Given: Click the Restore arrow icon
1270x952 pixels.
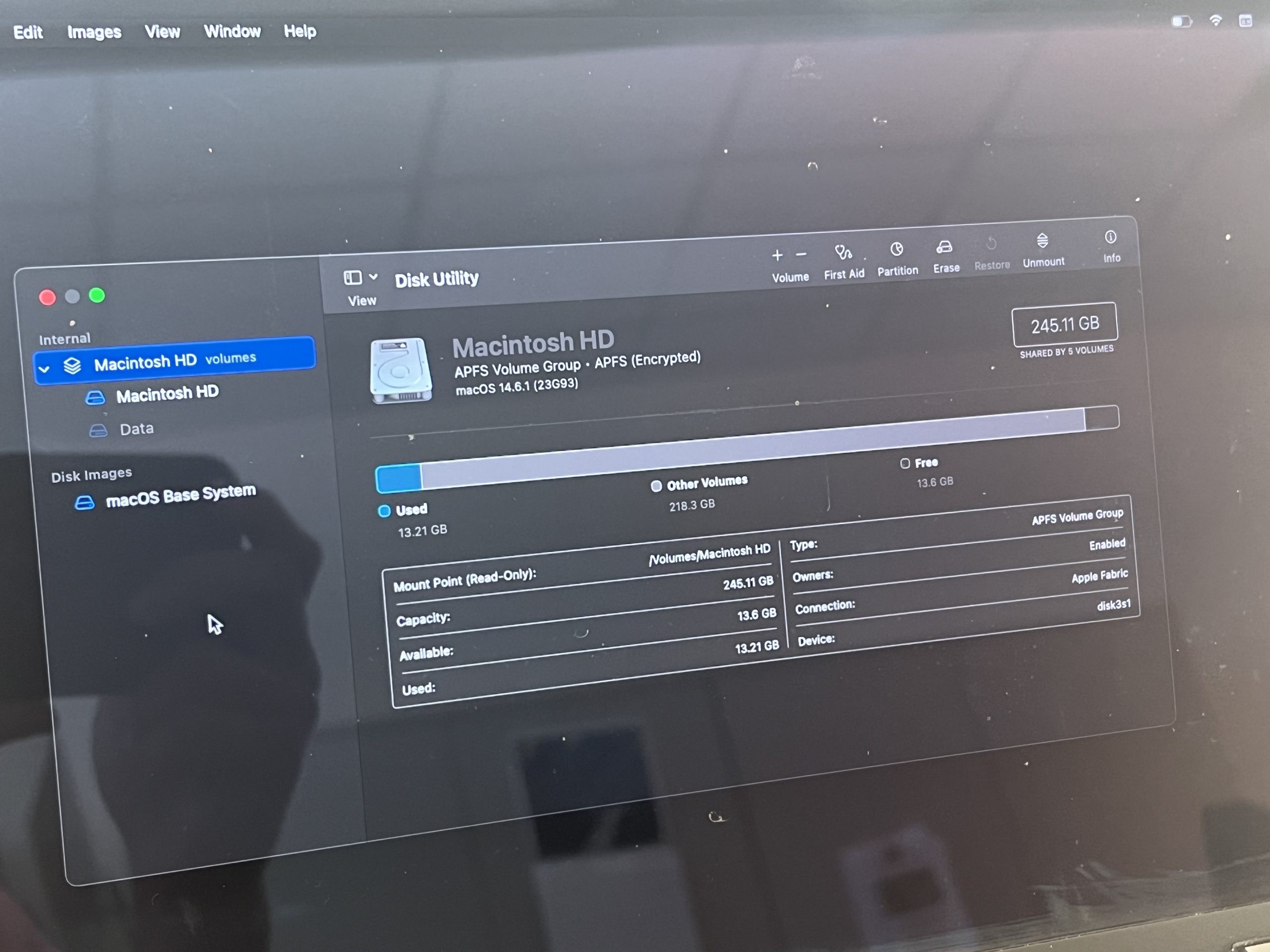Looking at the screenshot, I should tap(991, 244).
